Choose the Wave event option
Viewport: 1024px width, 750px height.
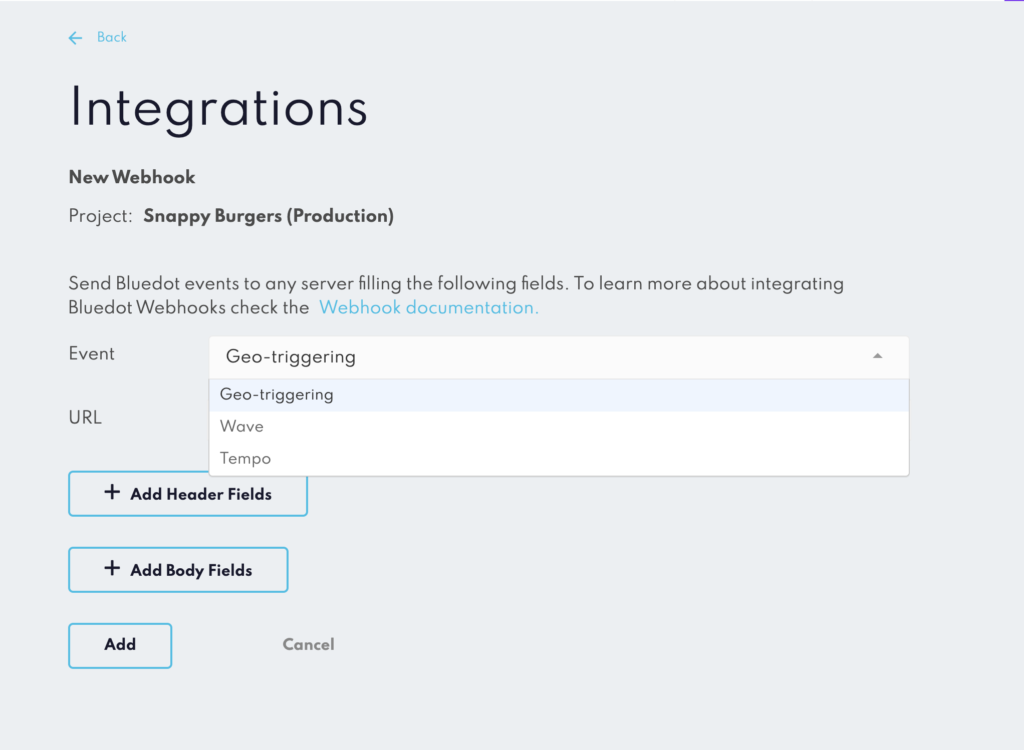point(559,427)
